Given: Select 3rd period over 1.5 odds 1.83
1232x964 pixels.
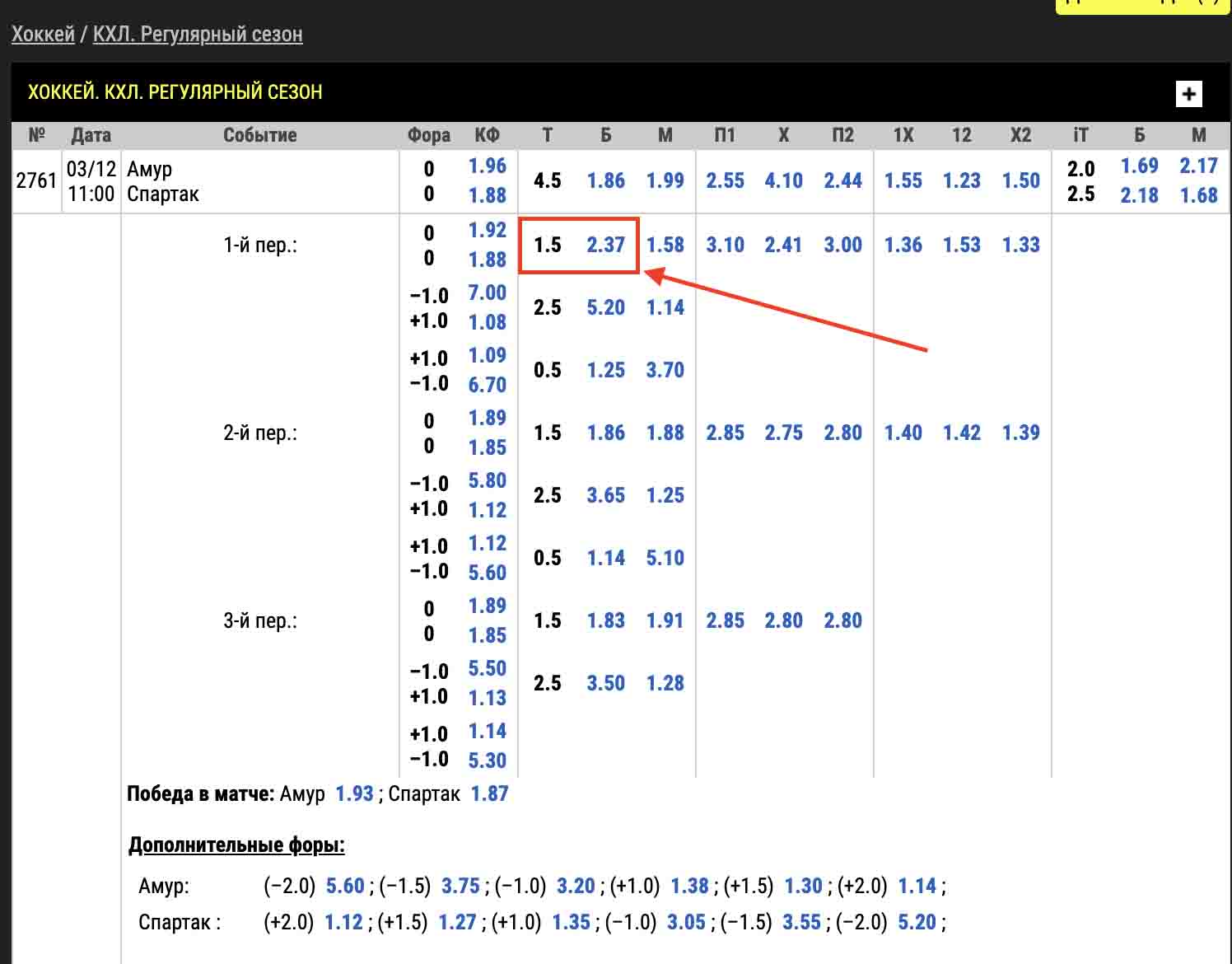Looking at the screenshot, I should 606,620.
